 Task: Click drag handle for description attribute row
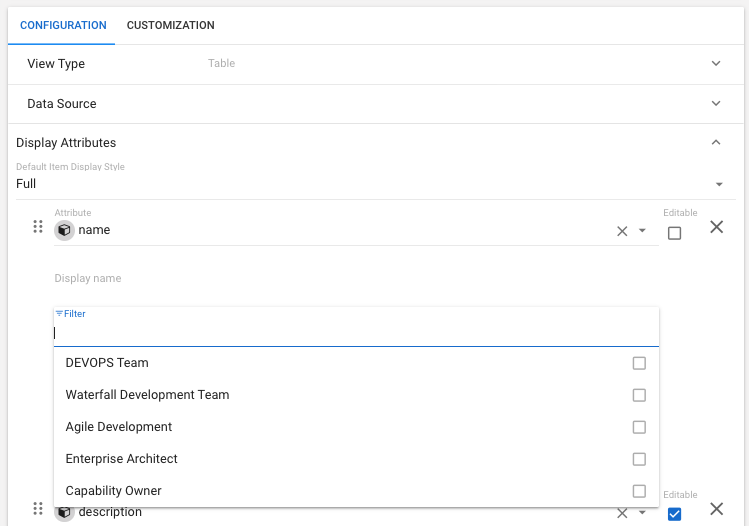(x=38, y=509)
